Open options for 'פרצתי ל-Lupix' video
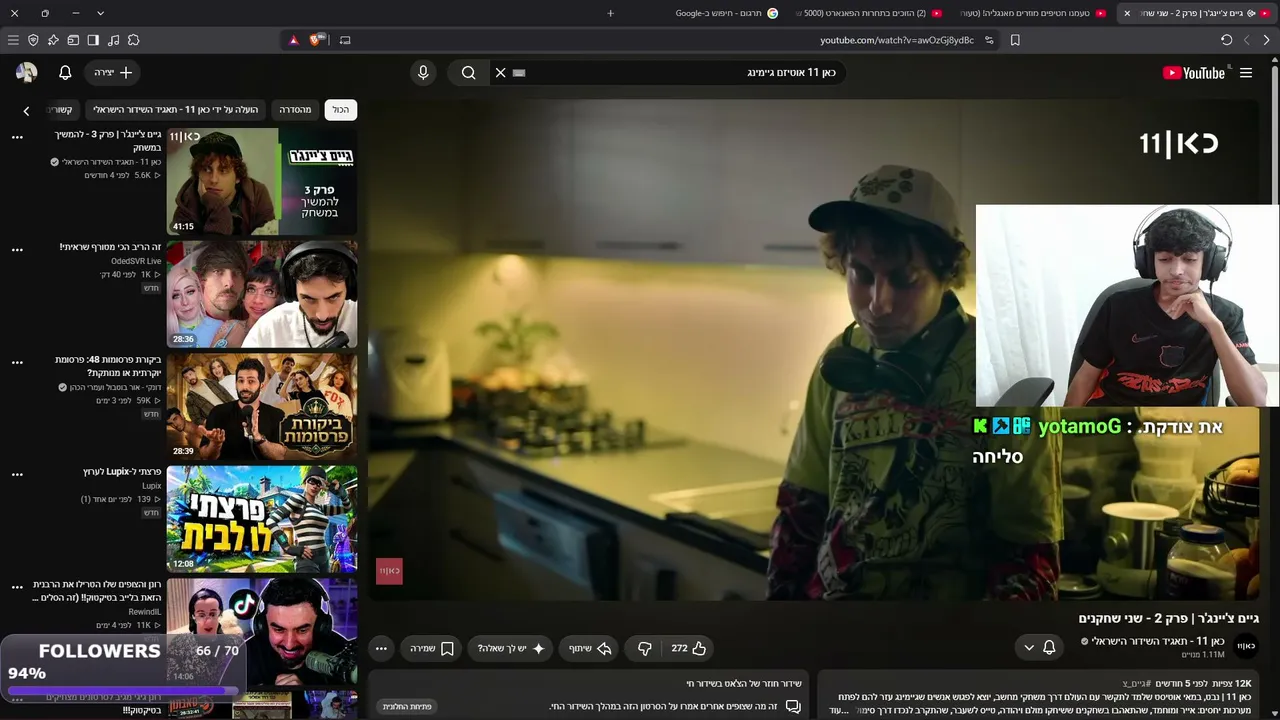 [x=17, y=475]
